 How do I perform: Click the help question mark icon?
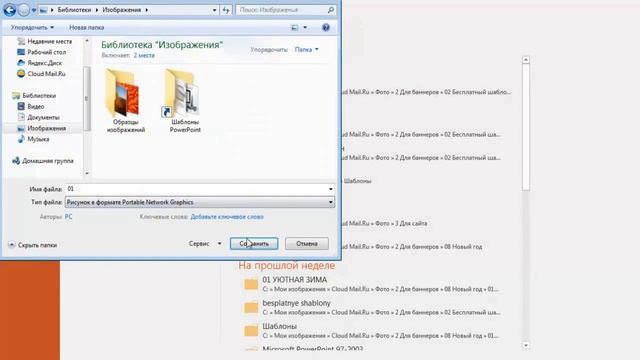pyautogui.click(x=326, y=27)
